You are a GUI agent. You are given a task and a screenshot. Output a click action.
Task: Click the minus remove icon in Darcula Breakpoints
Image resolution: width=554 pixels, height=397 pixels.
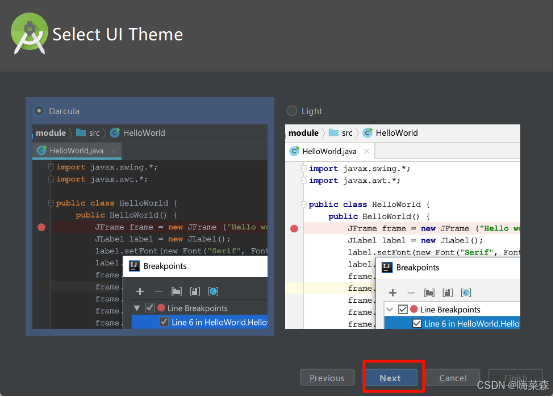(x=158, y=292)
